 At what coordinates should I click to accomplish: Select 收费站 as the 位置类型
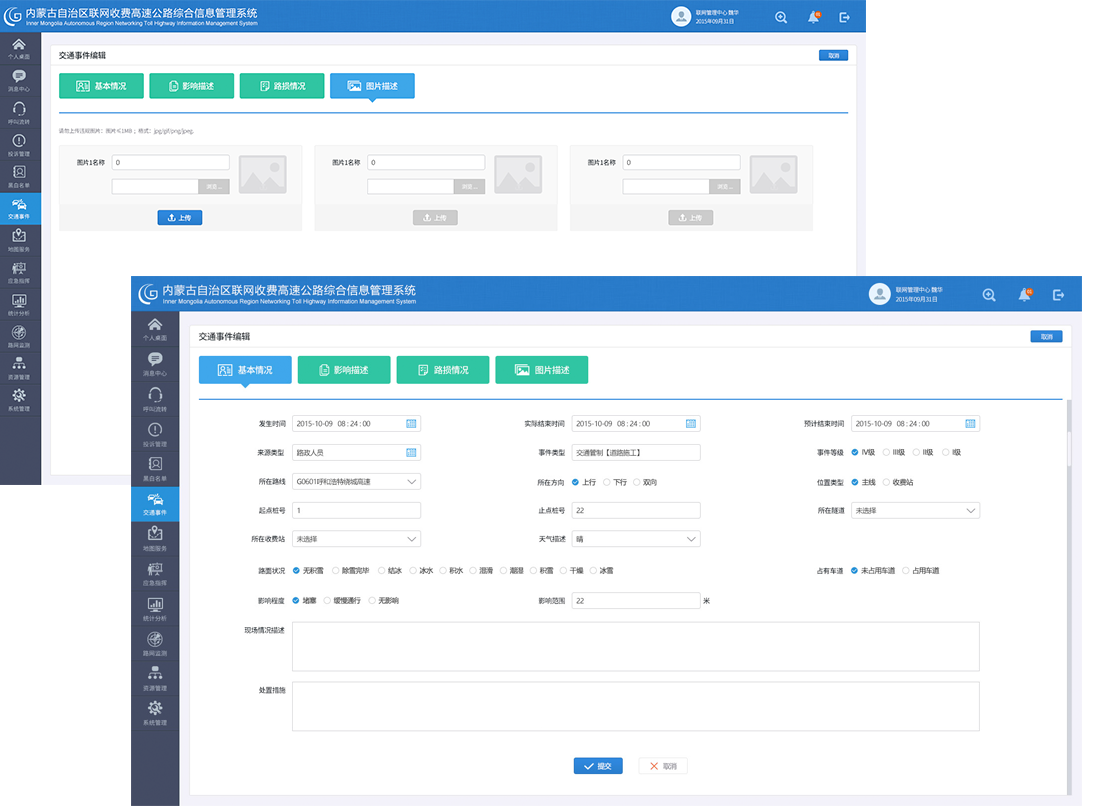[885, 483]
